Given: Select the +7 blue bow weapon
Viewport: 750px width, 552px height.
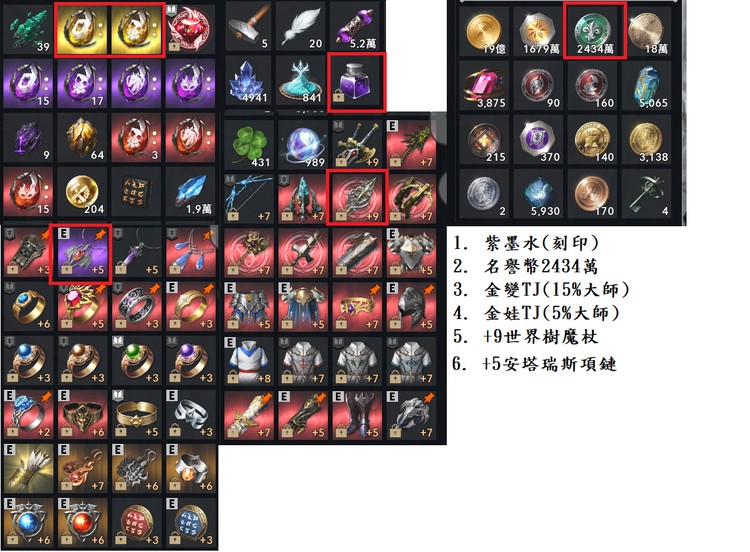Looking at the screenshot, I should (248, 199).
